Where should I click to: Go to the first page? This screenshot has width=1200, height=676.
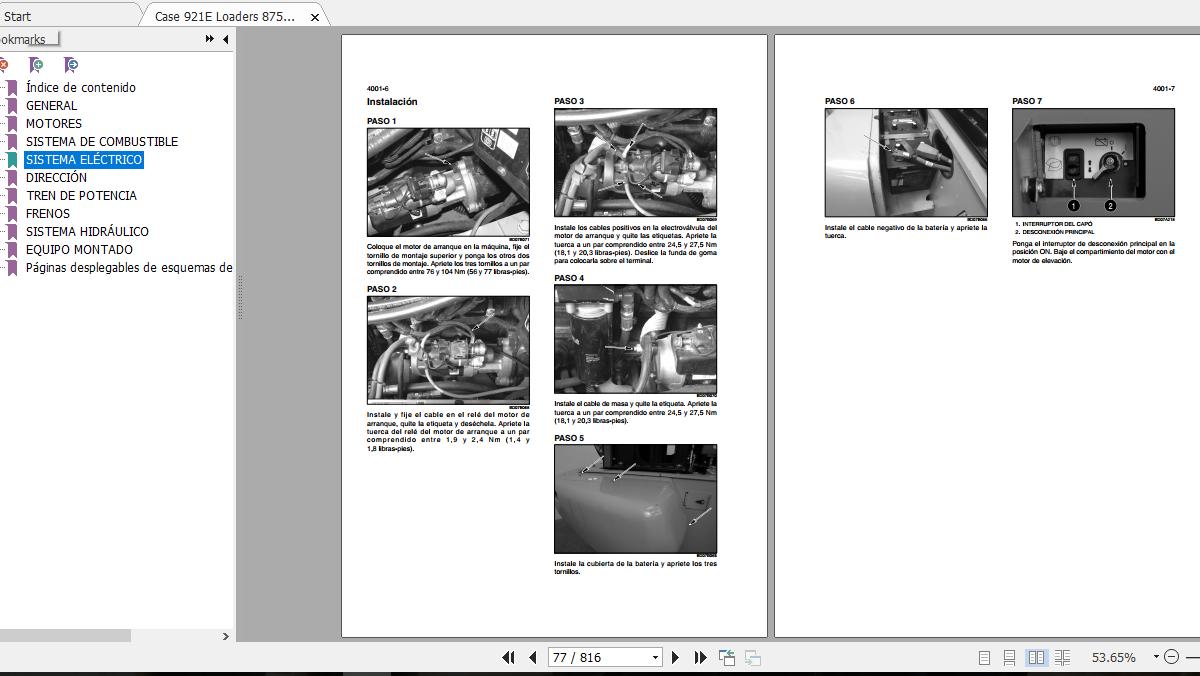510,658
